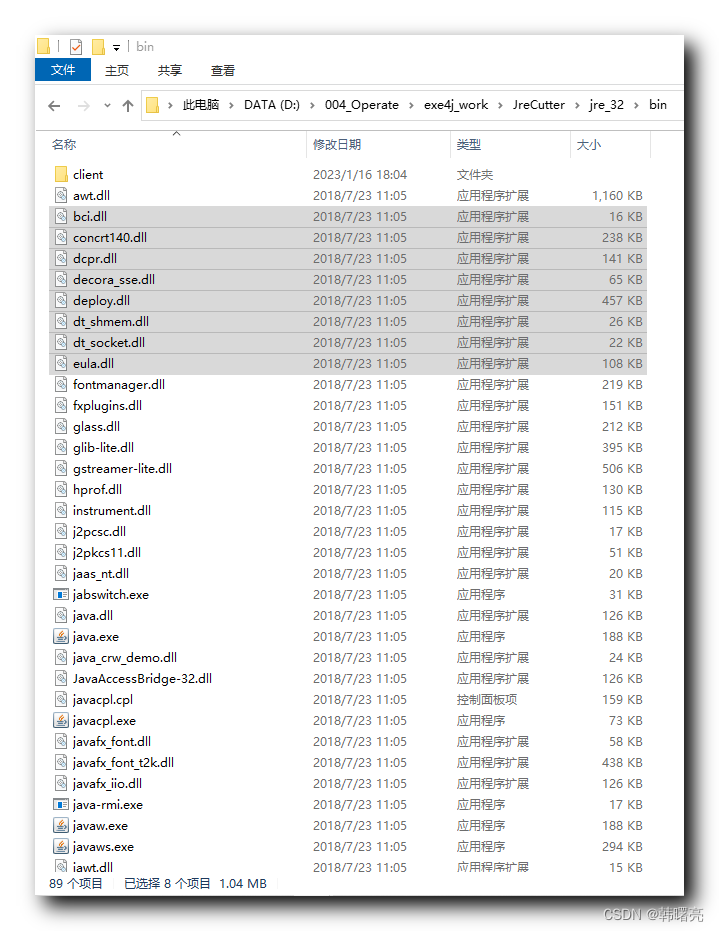
Task: Click the eula.dll file icon
Action: pos(61,363)
